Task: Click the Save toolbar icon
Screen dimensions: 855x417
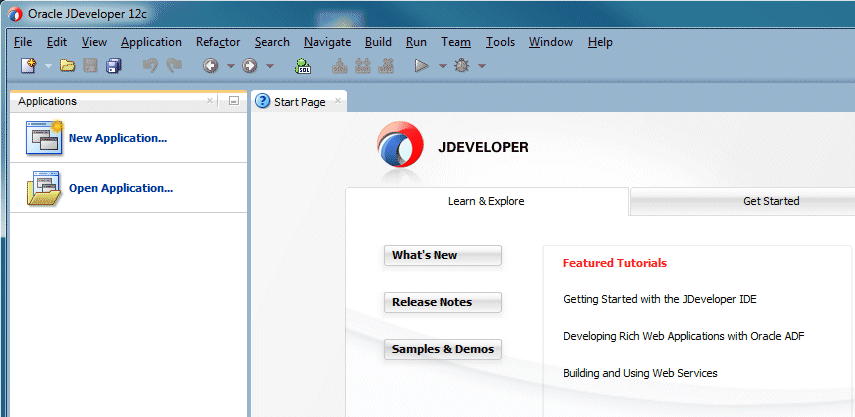Action: (x=91, y=66)
